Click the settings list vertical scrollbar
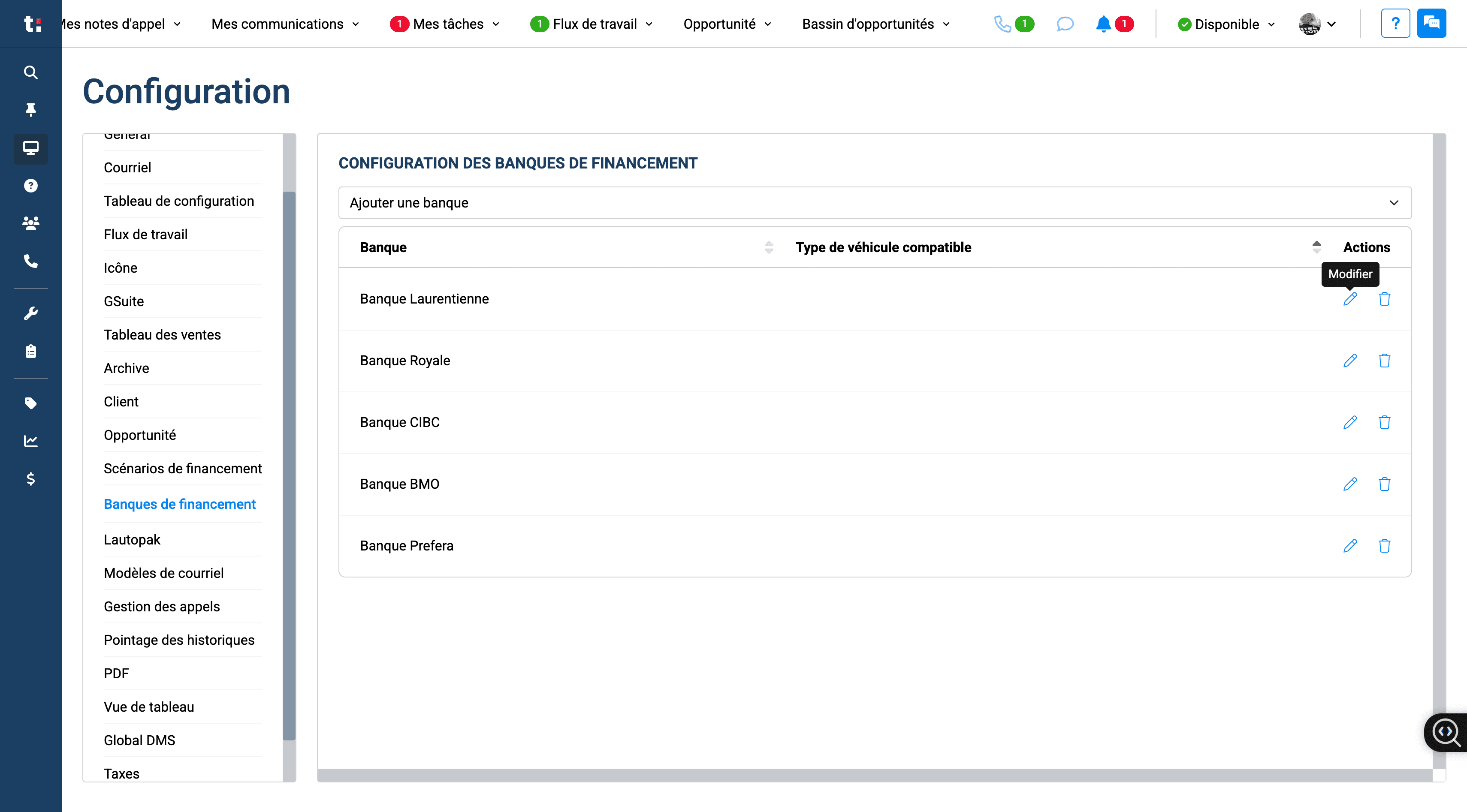 (x=289, y=466)
